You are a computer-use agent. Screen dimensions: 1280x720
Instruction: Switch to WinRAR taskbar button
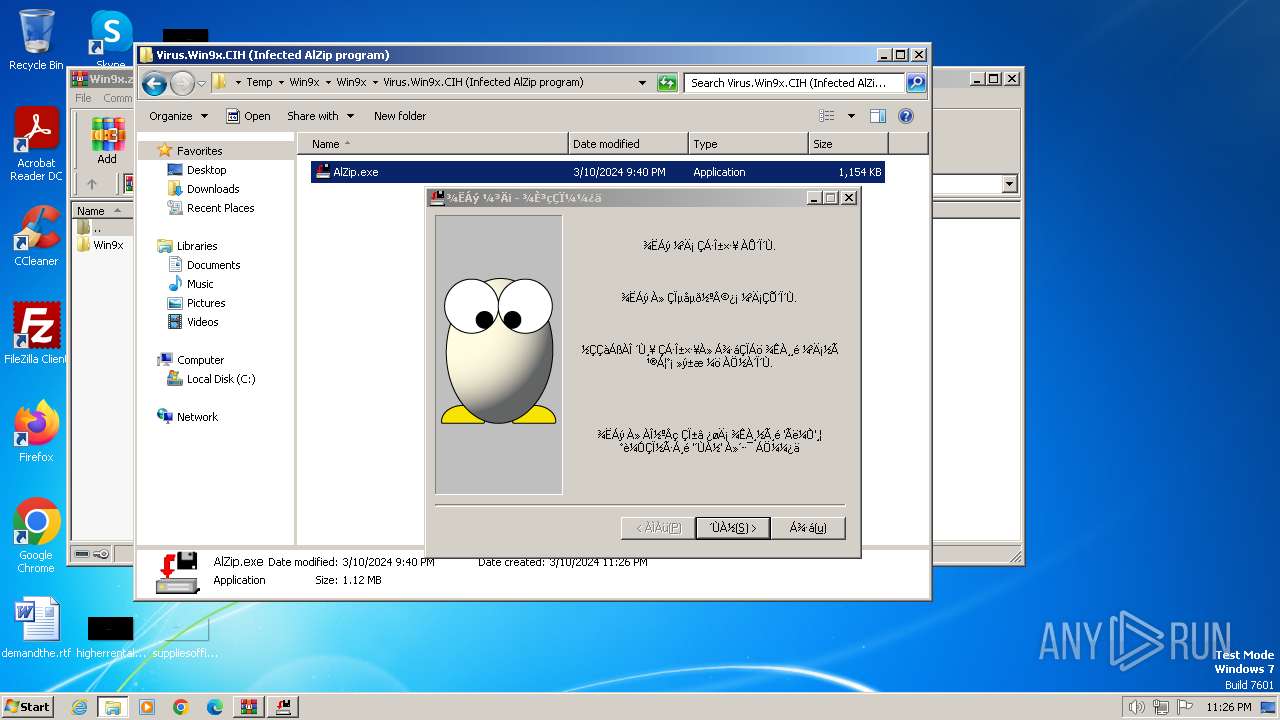pos(249,707)
